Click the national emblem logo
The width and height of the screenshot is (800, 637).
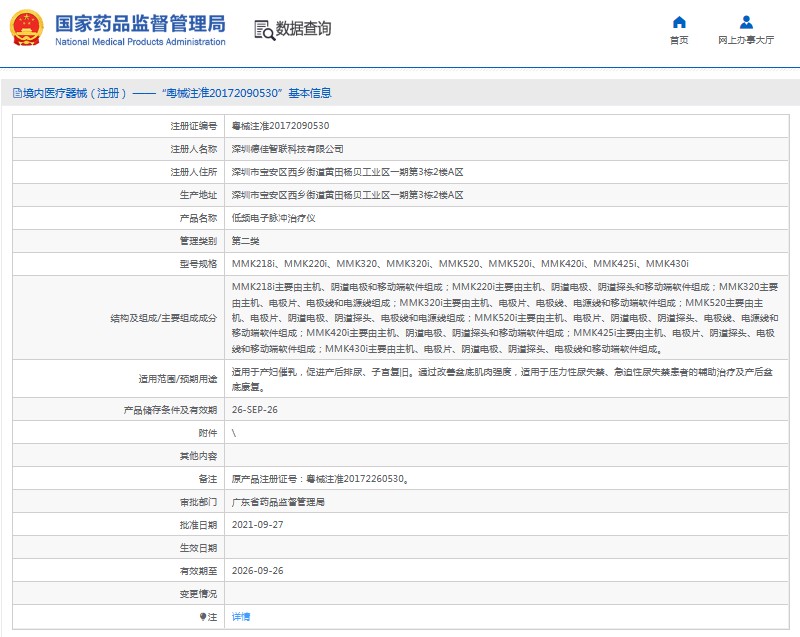[x=27, y=29]
